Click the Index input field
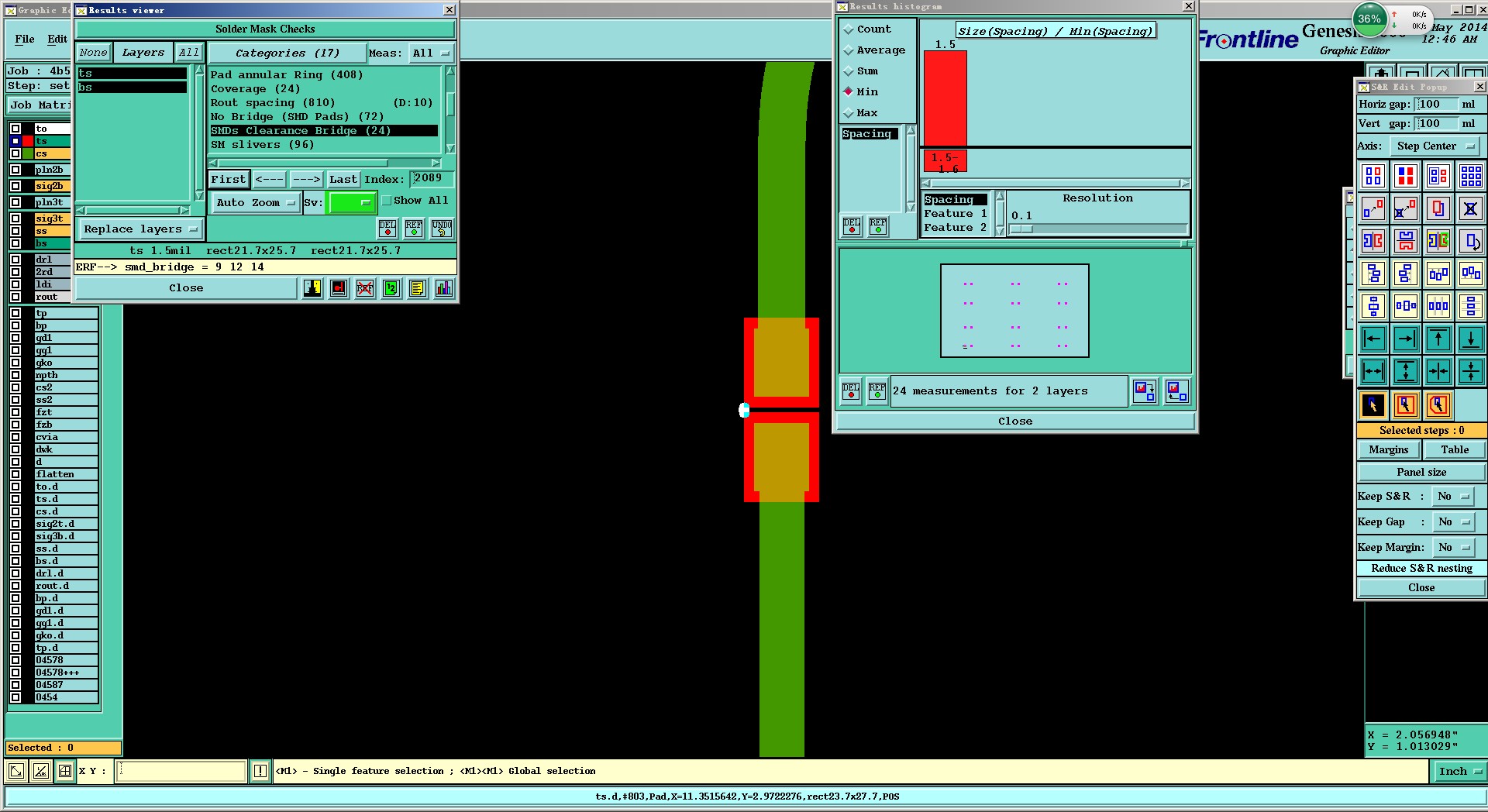This screenshot has width=1488, height=812. [x=431, y=179]
